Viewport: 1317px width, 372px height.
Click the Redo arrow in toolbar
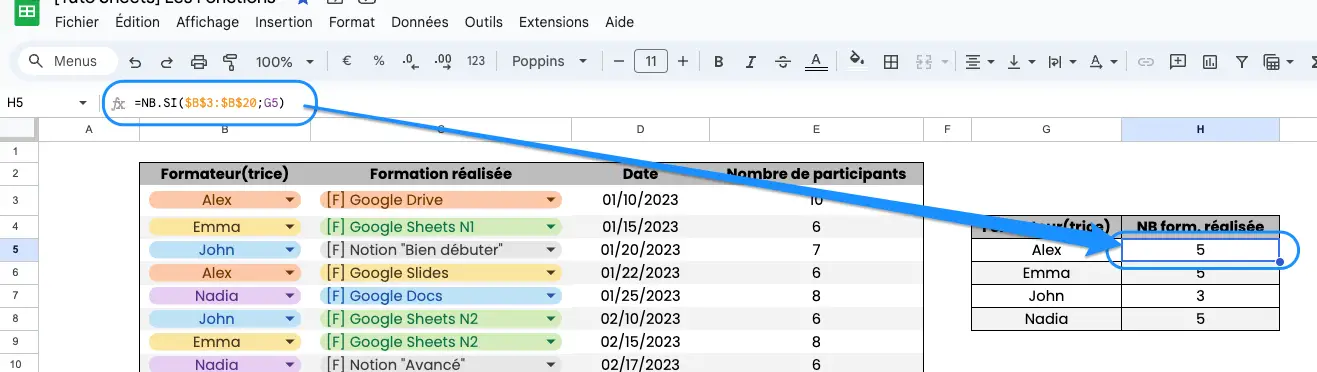coord(167,62)
